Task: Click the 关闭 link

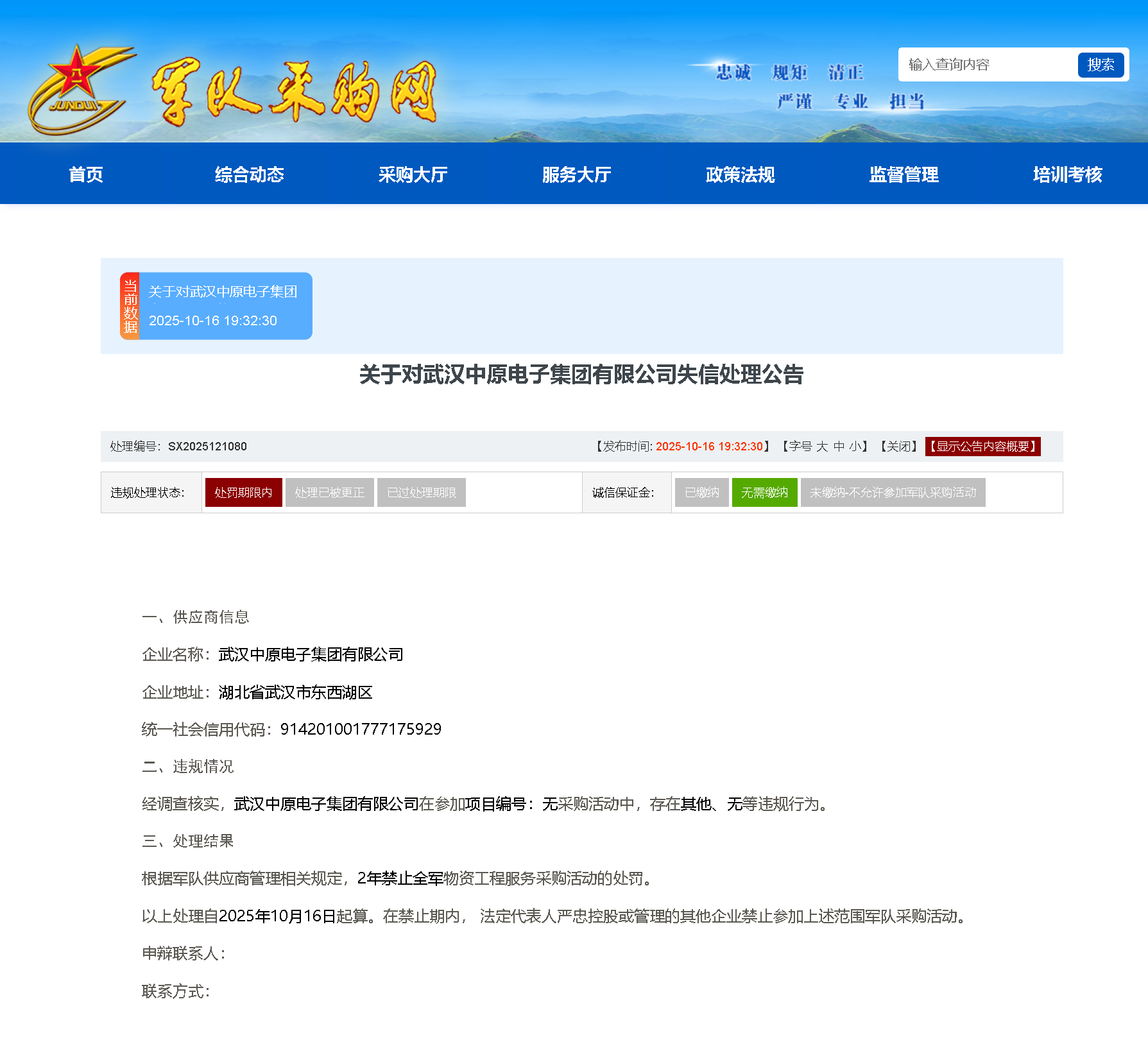Action: tap(898, 447)
